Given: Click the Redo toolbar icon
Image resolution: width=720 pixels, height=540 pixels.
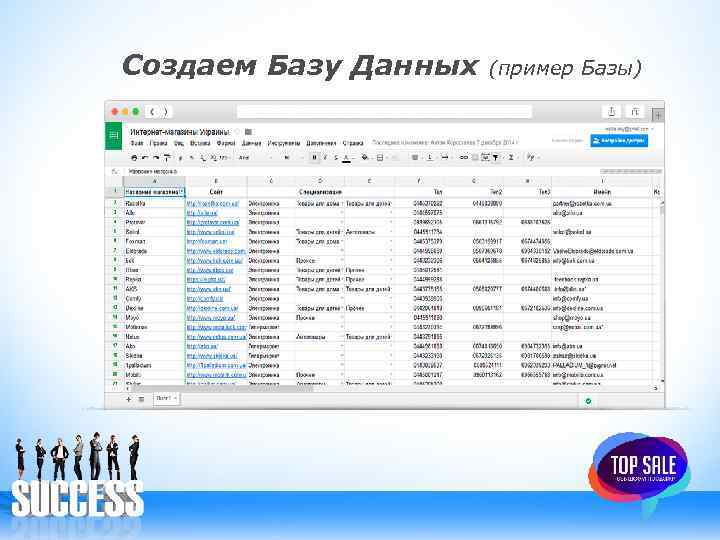Looking at the screenshot, I should 156,158.
